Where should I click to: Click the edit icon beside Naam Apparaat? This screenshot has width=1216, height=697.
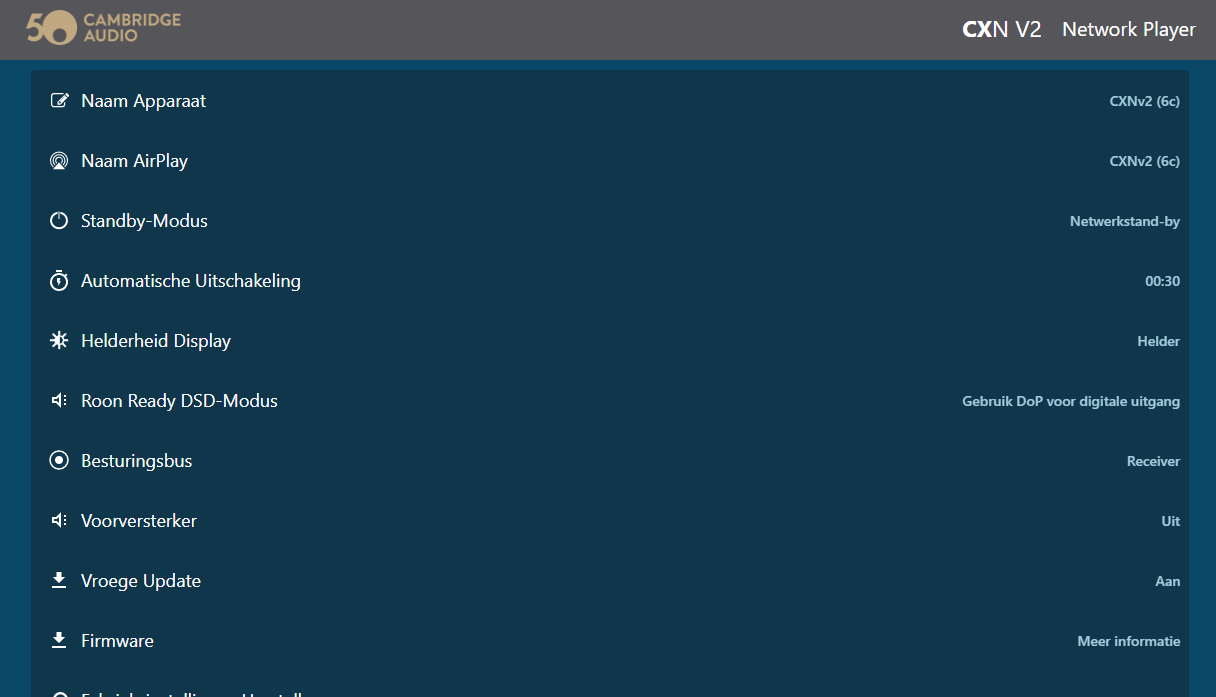[x=59, y=101]
